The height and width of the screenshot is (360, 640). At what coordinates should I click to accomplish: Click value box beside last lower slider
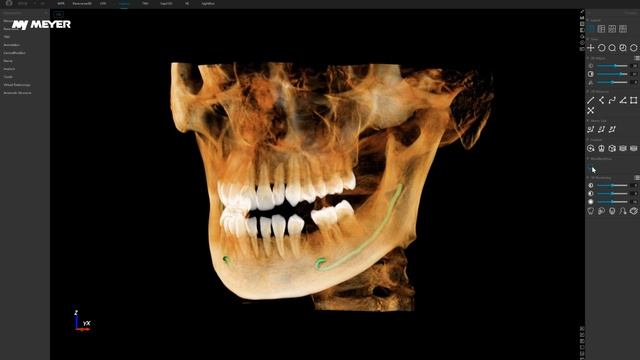point(634,202)
